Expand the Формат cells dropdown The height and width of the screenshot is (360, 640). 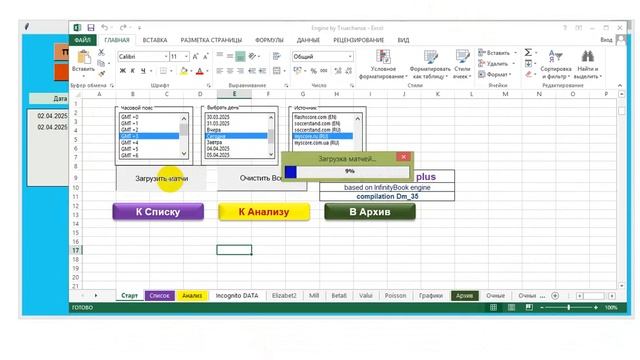(x=510, y=74)
